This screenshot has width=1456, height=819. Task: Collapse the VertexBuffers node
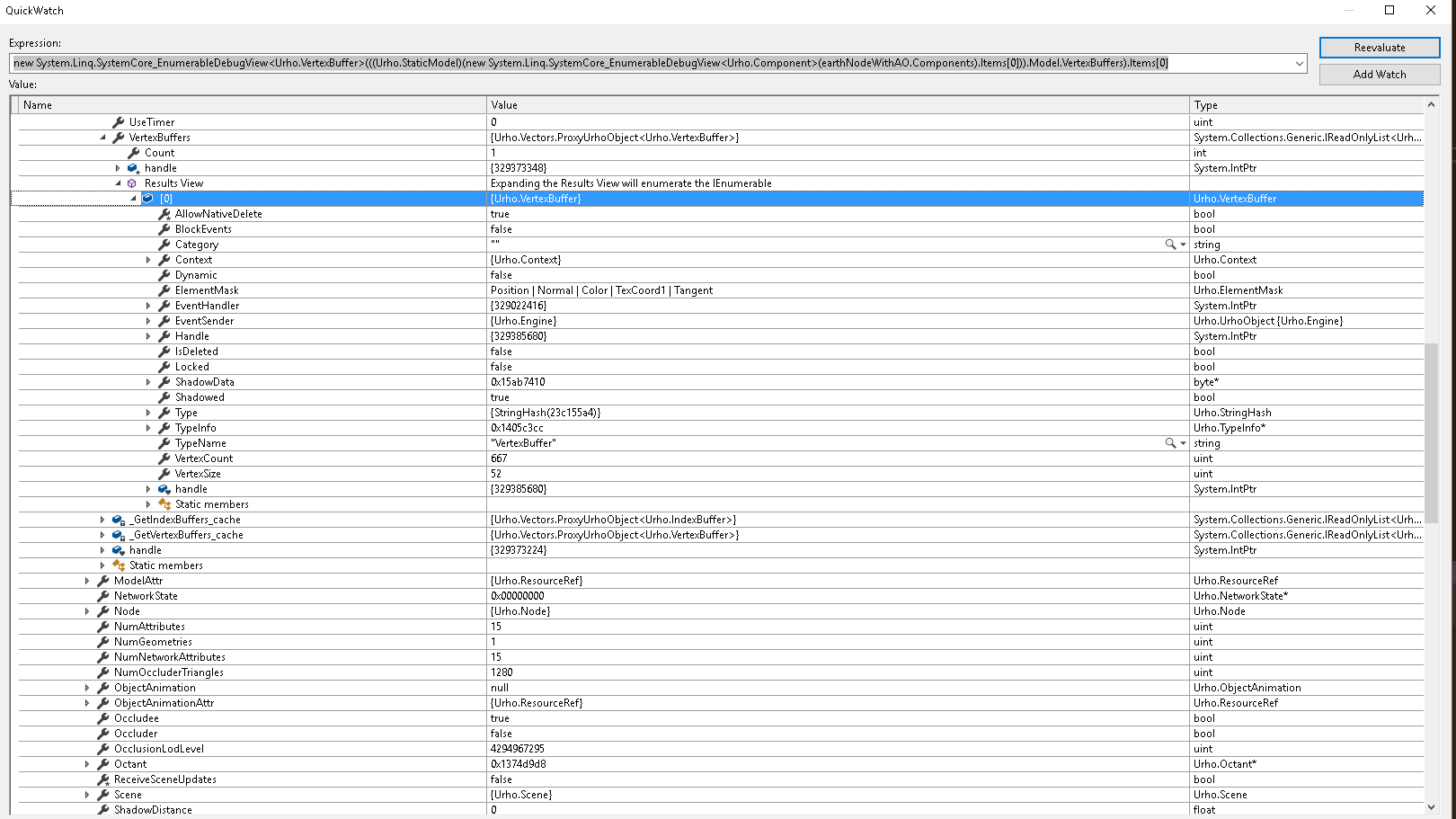click(x=102, y=138)
